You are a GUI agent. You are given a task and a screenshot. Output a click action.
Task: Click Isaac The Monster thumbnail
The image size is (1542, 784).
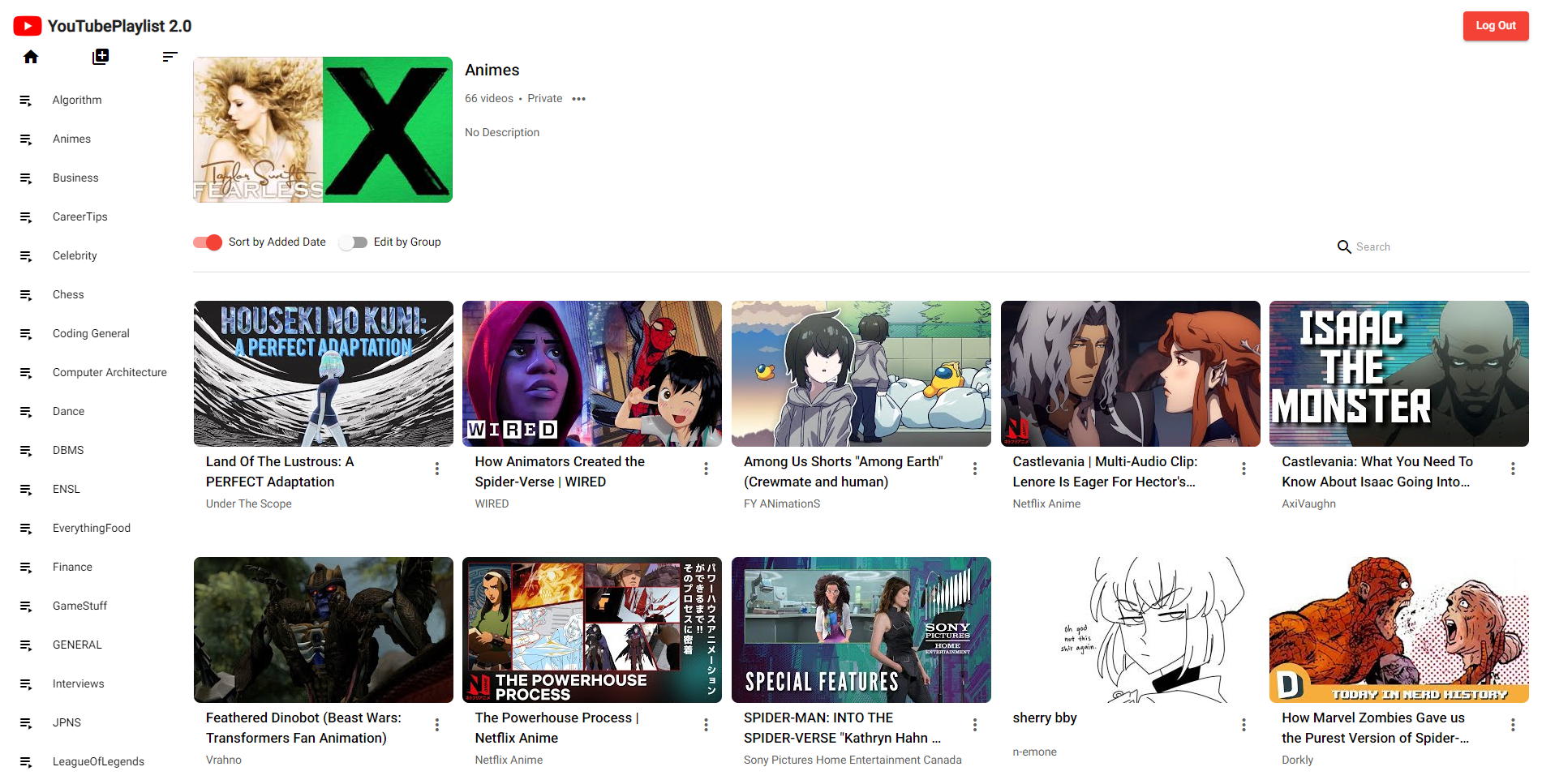coord(1399,374)
